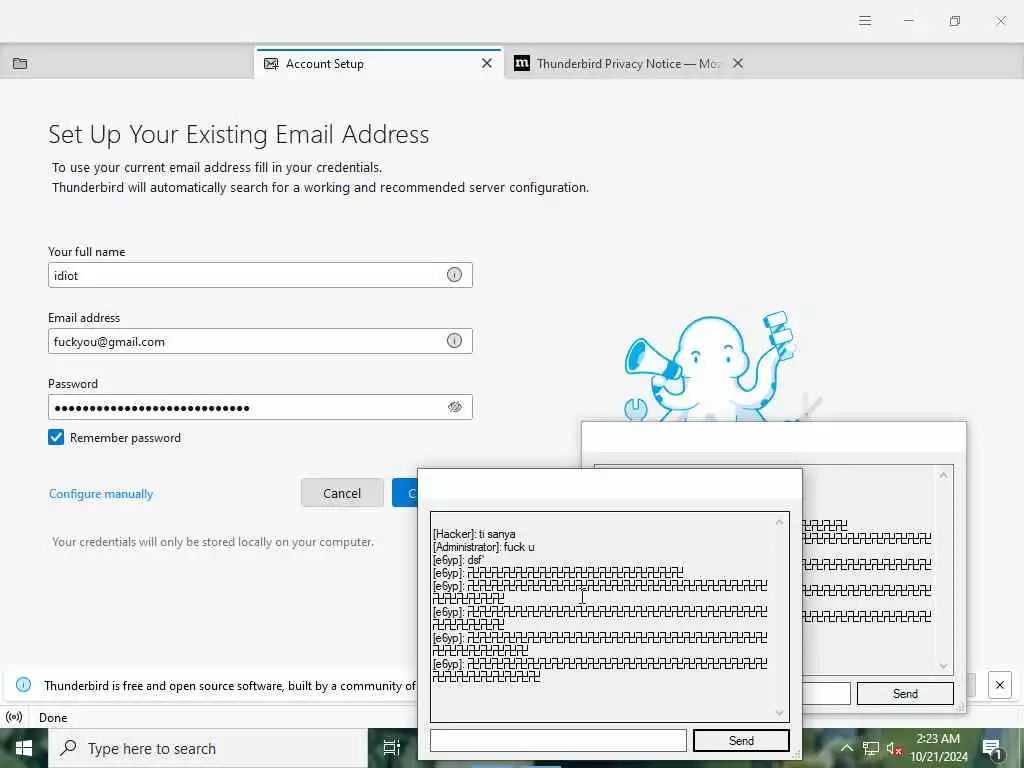The width and height of the screenshot is (1024, 768).
Task: Select the '[Hacker]: ti sanya' chat line
Action: pyautogui.click(x=474, y=534)
